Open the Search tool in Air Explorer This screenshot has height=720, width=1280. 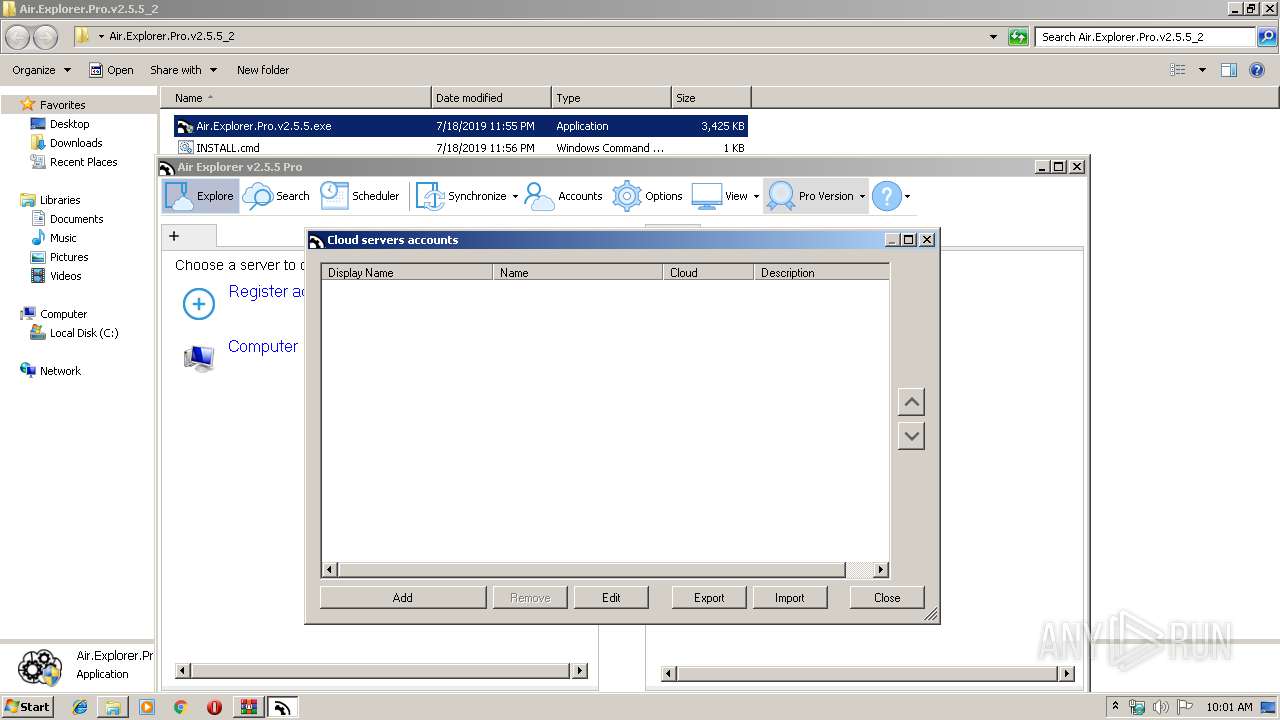277,196
